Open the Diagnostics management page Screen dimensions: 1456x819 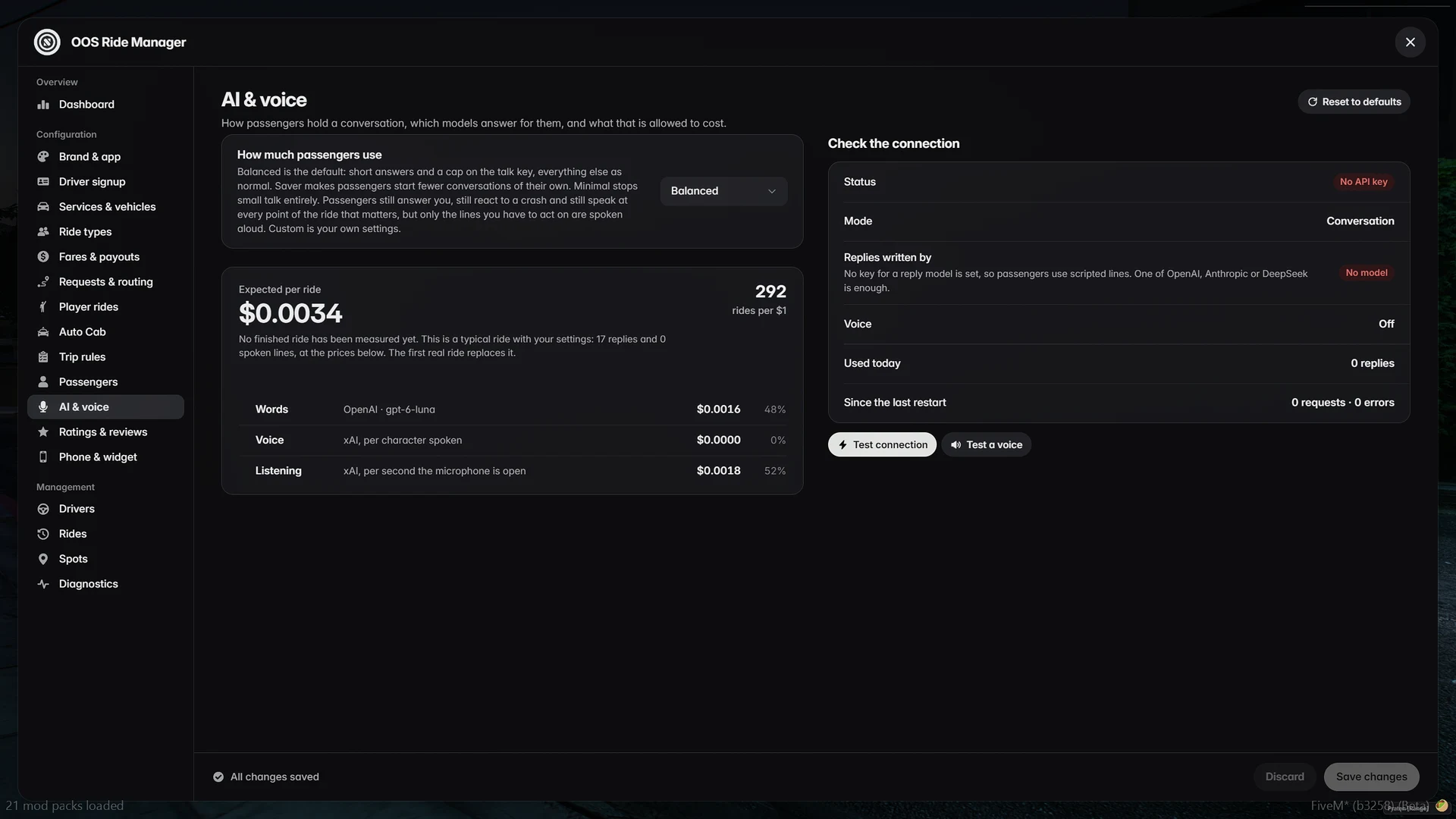tap(105, 584)
